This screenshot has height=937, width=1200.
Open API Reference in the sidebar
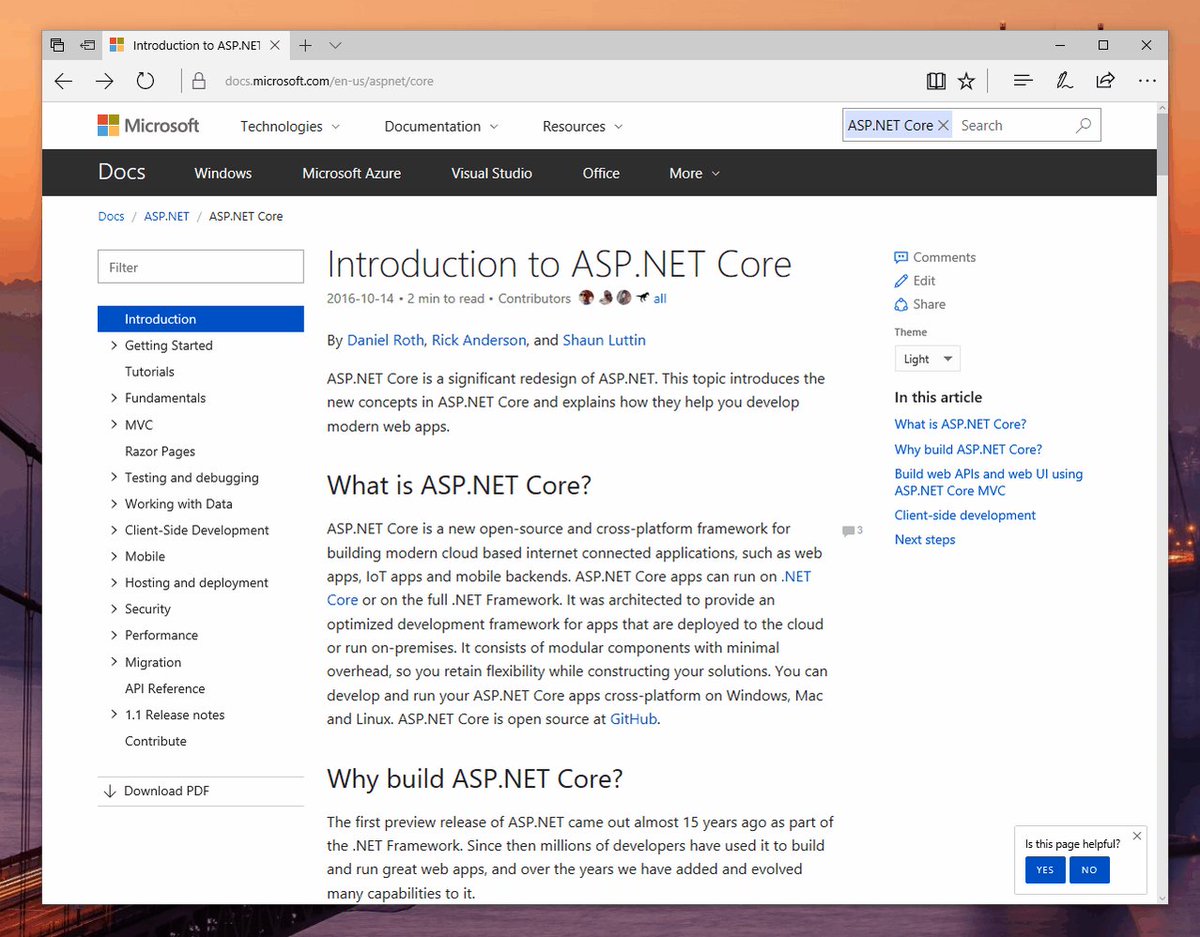165,689
